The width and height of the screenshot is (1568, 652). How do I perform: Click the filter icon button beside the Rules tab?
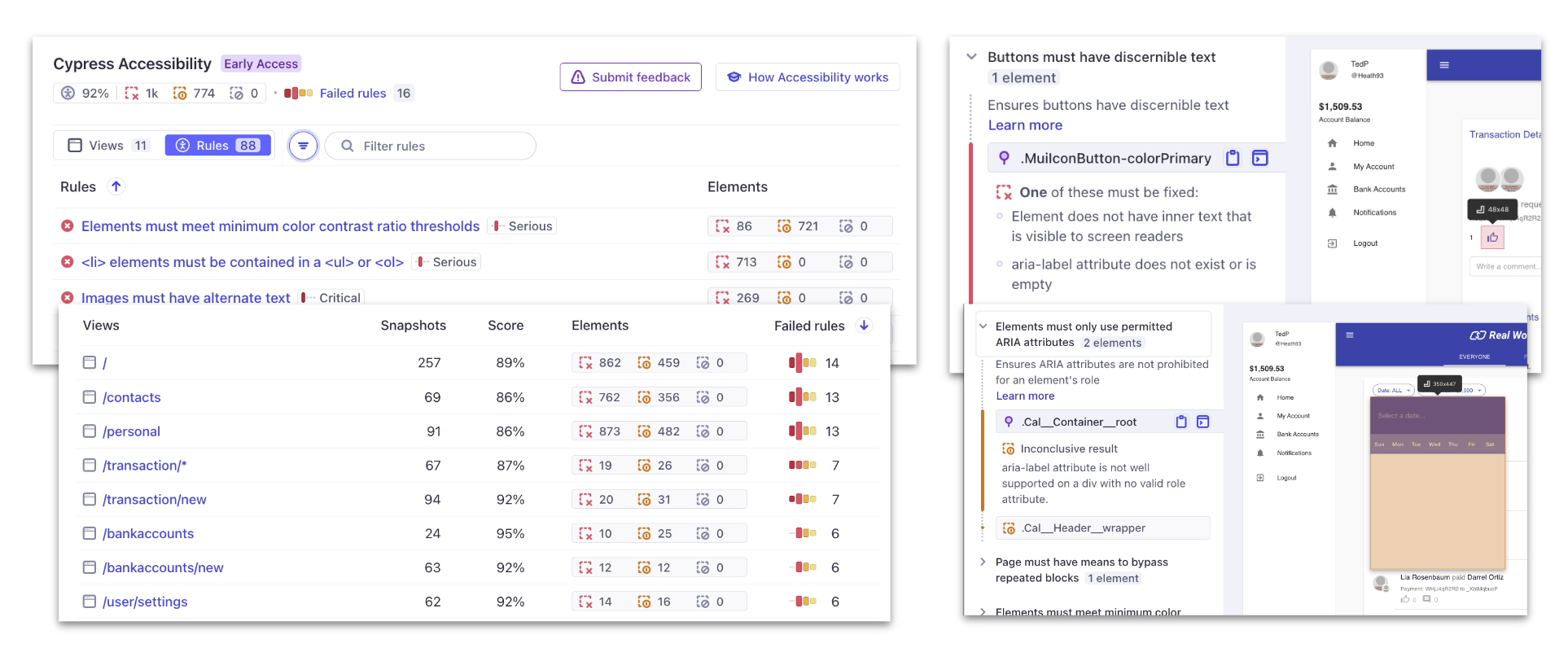[303, 146]
